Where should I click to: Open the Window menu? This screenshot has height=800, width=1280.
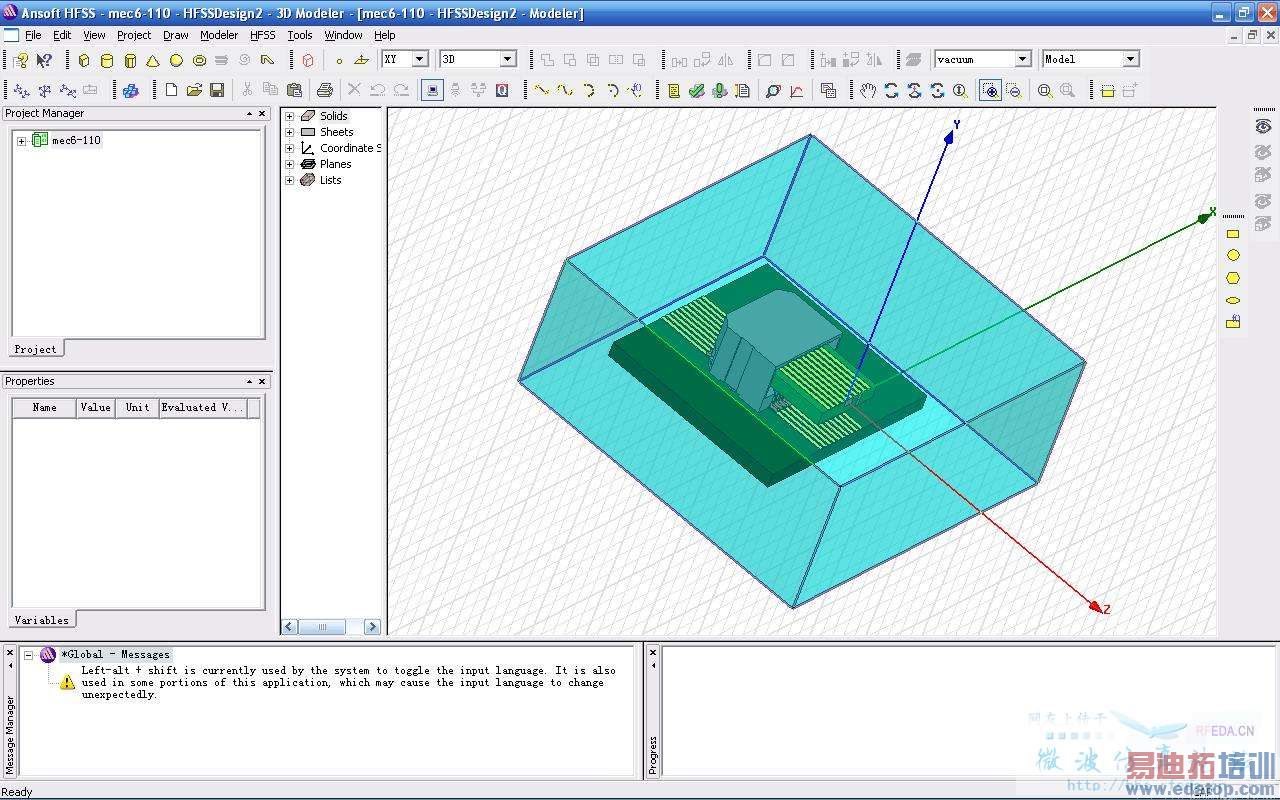(x=343, y=35)
